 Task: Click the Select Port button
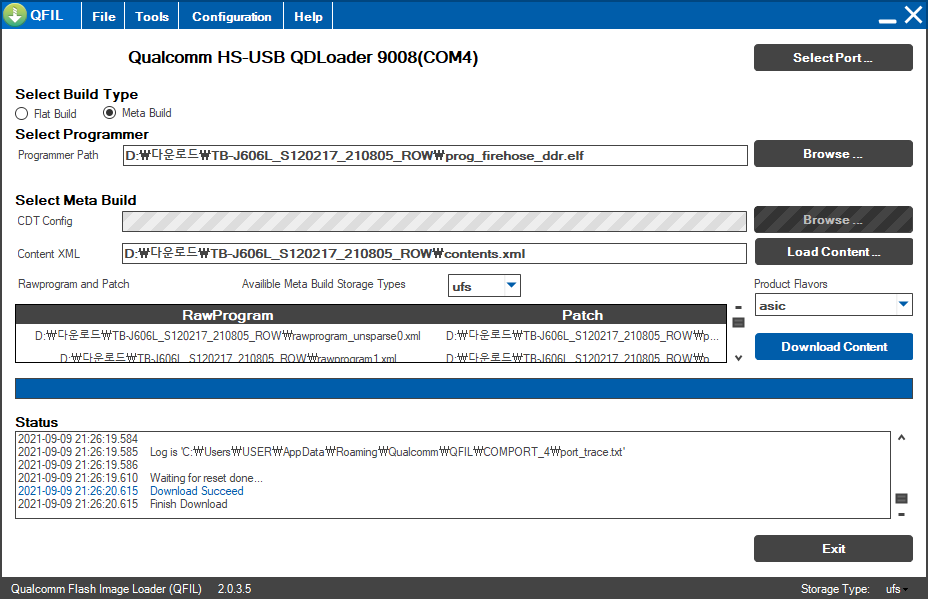pyautogui.click(x=833, y=57)
